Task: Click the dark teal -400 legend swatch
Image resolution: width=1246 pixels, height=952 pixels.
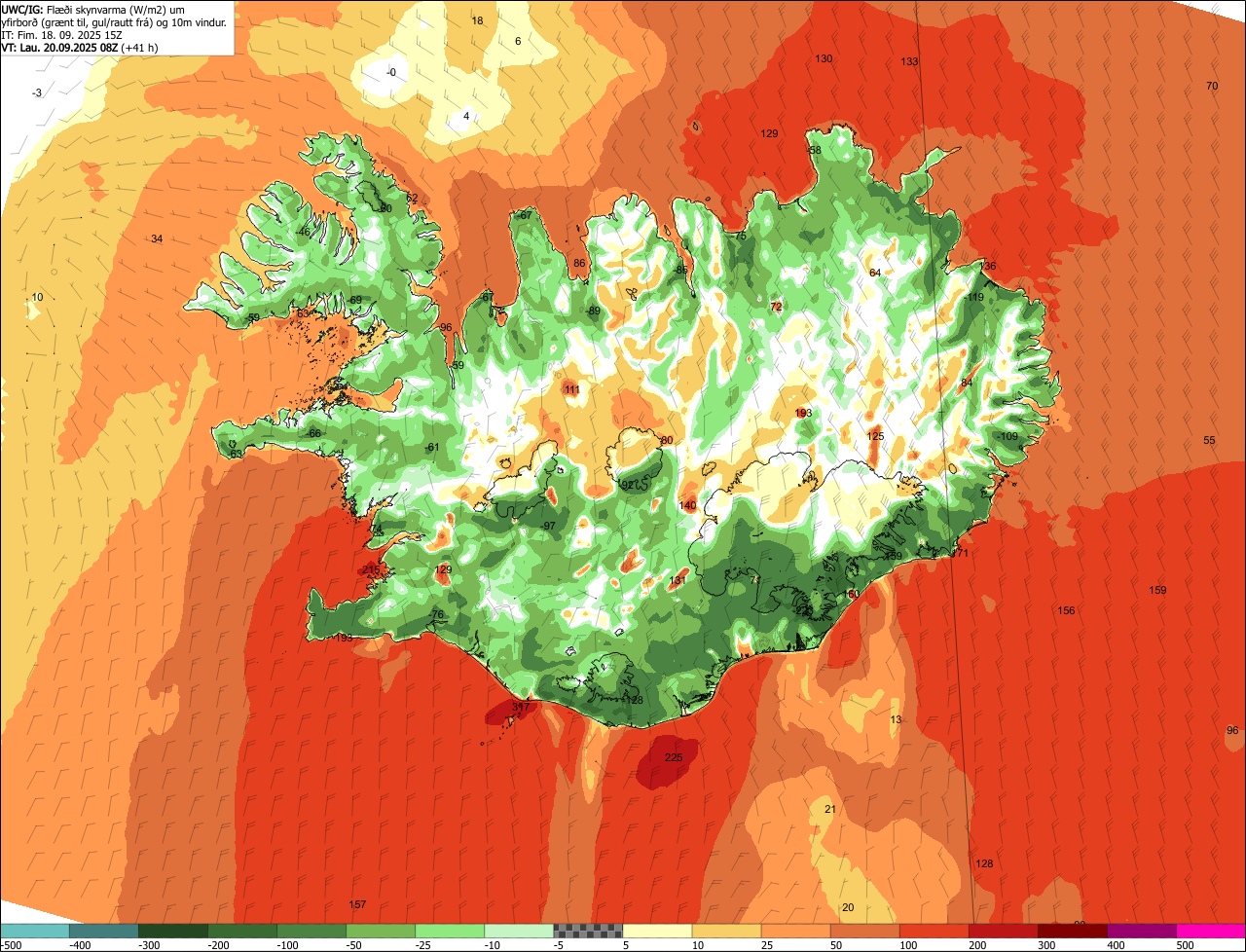Action: click(103, 931)
